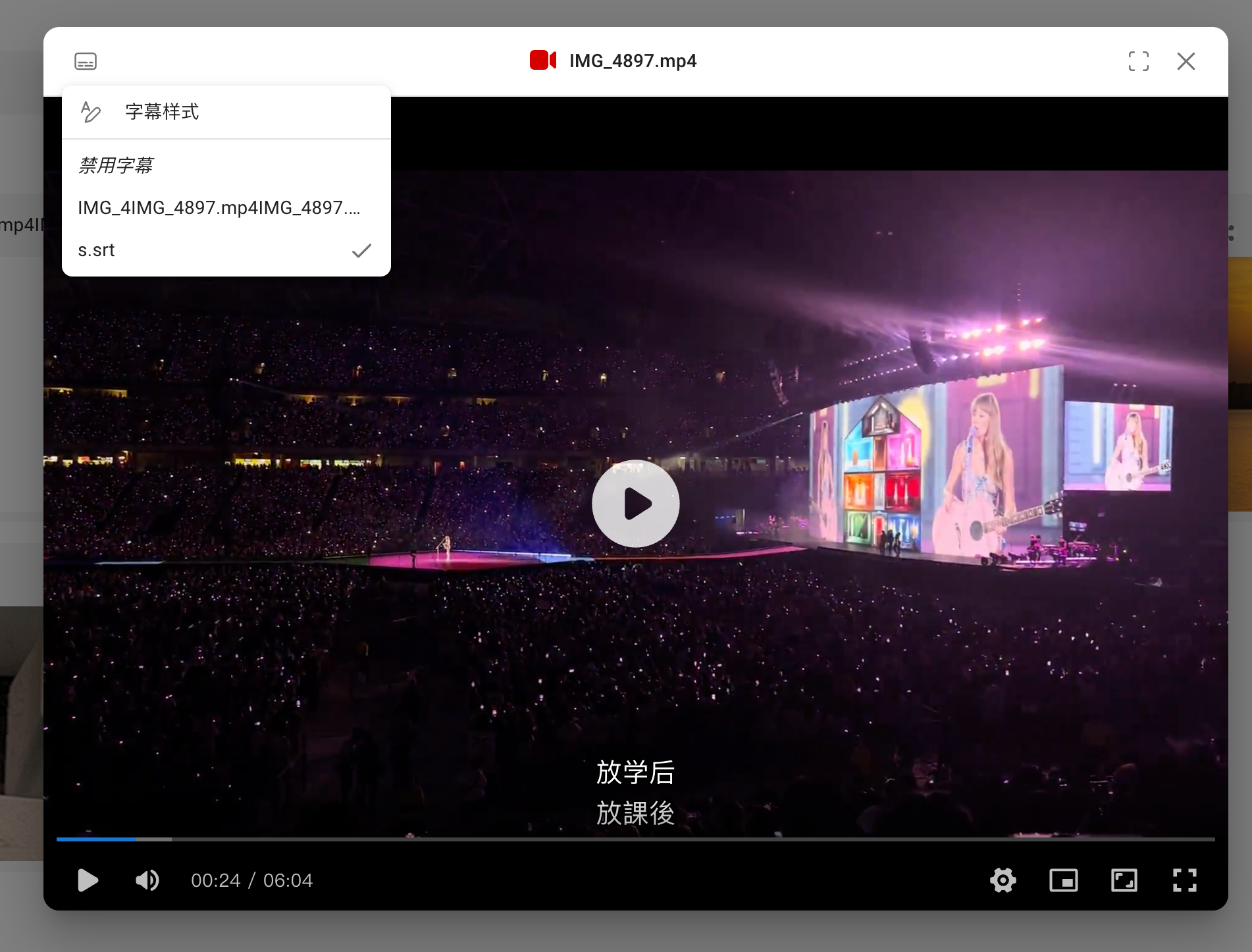Close the video preview dialog
The width and height of the screenshot is (1252, 952).
[1186, 61]
